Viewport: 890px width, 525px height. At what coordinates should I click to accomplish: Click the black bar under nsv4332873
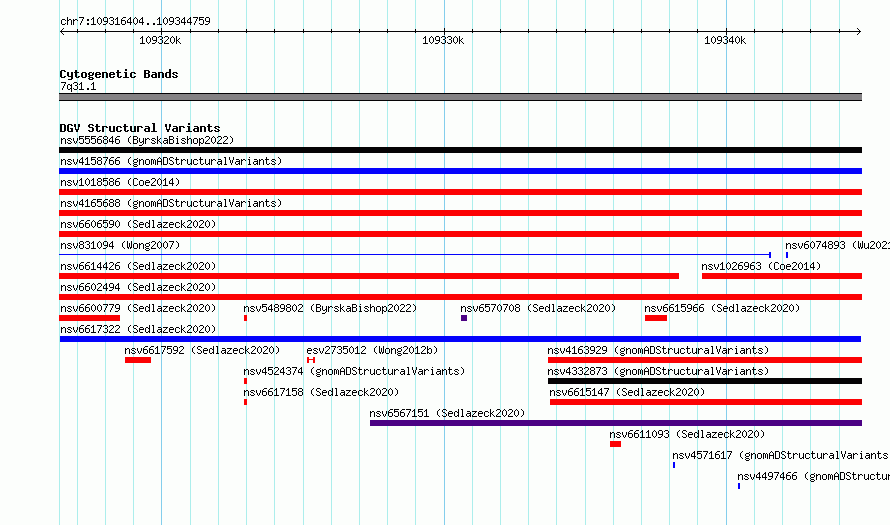point(705,381)
